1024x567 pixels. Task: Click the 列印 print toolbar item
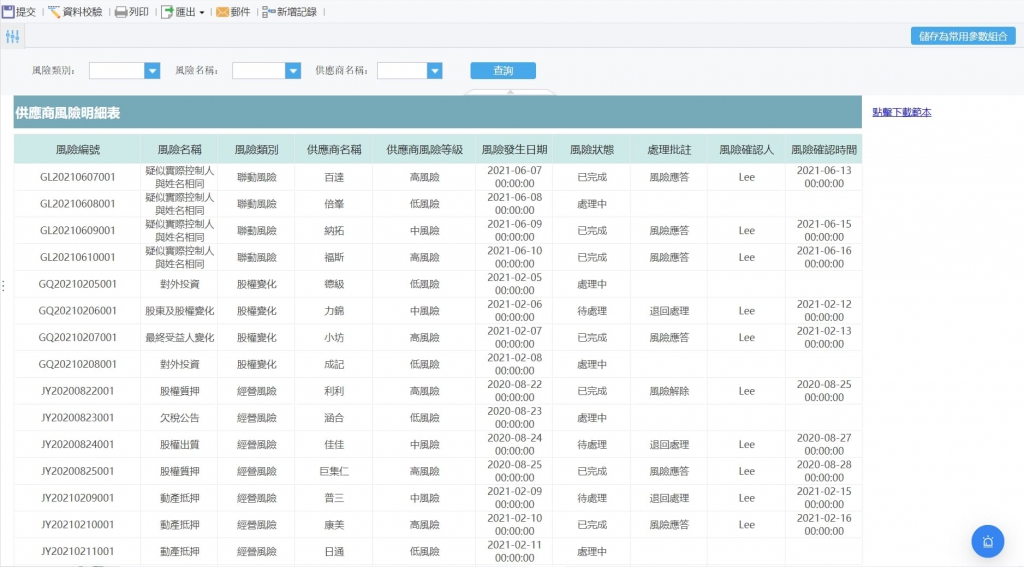pyautogui.click(x=132, y=12)
